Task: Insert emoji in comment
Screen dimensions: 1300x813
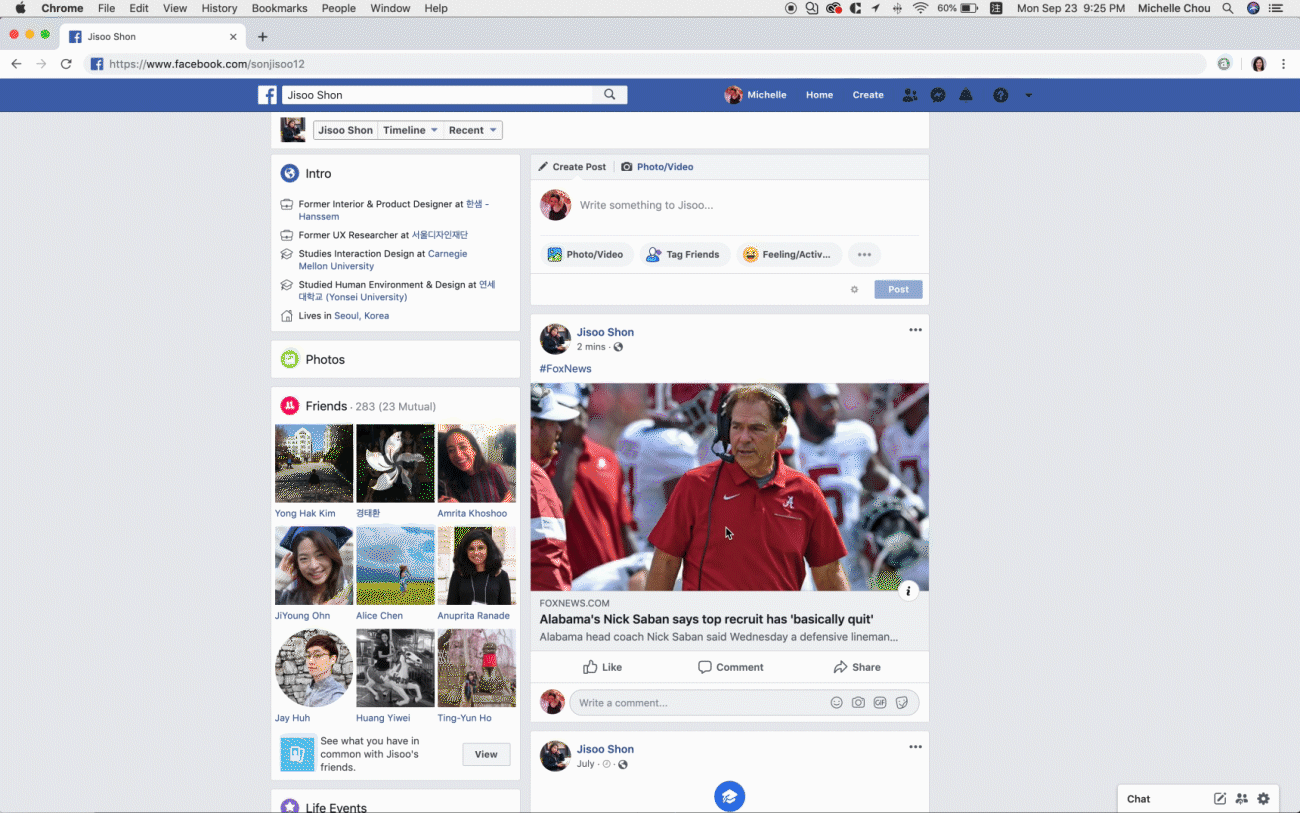Action: click(x=836, y=703)
